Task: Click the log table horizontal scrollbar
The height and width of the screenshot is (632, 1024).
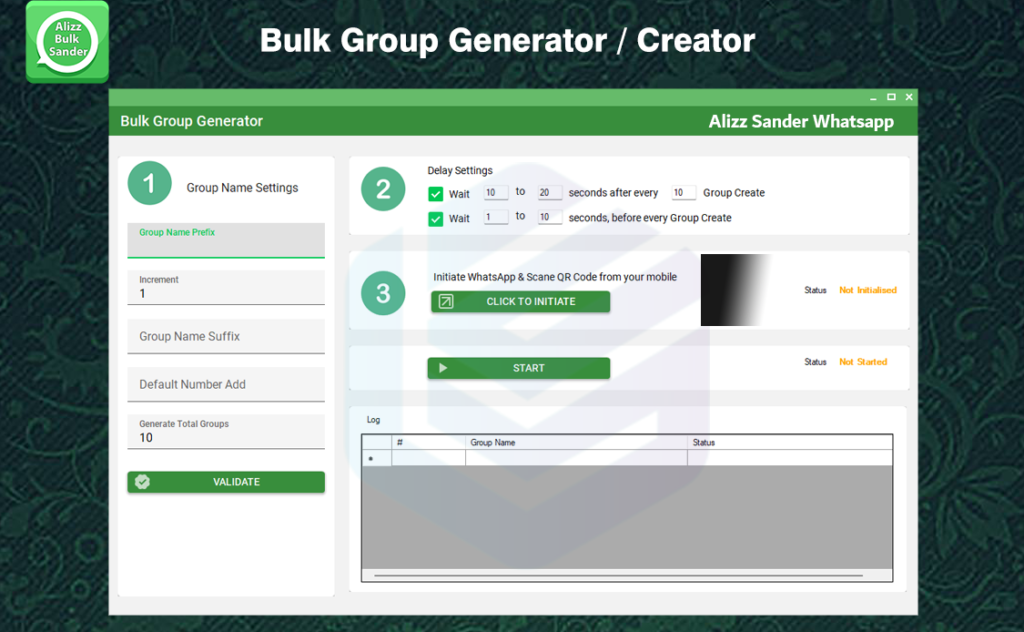Action: [625, 576]
